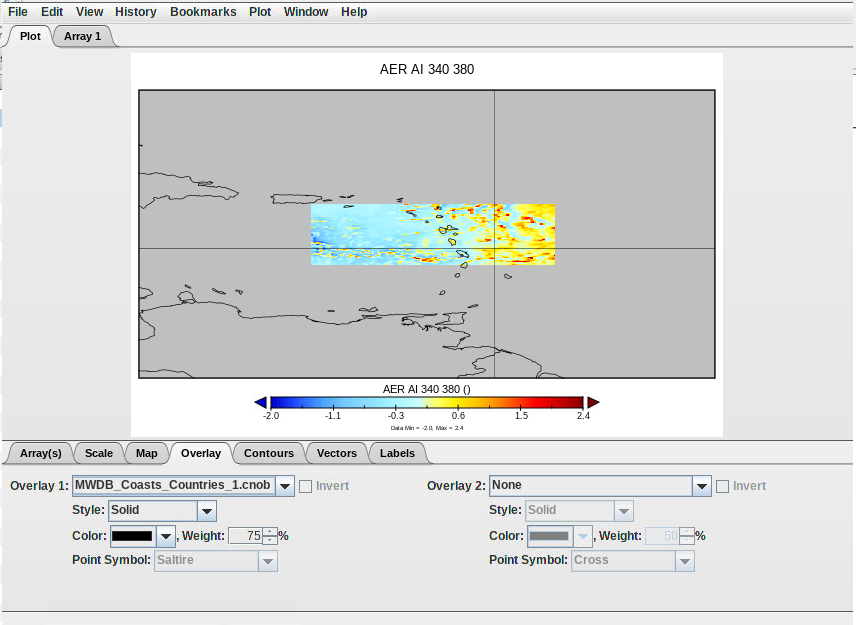This screenshot has height=625, width=856.
Task: Toggle Overlay 2 Invert checkbox
Action: coord(722,486)
